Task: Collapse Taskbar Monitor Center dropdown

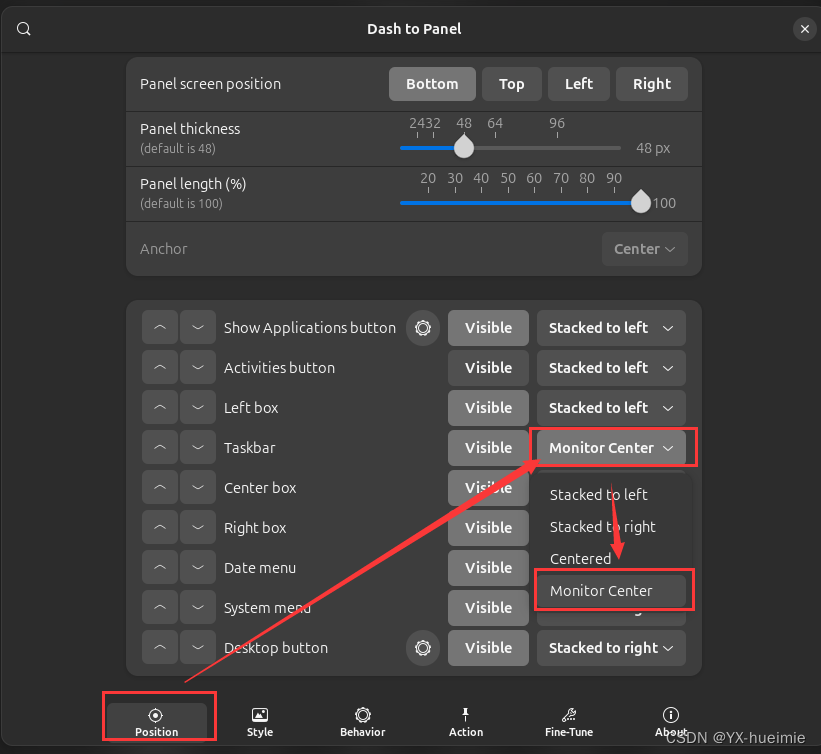Action: click(x=611, y=448)
